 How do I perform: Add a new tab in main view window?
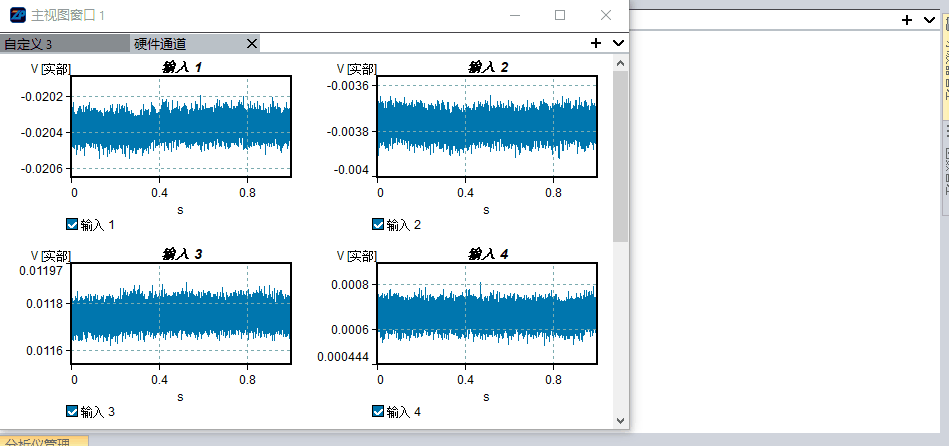pos(596,43)
